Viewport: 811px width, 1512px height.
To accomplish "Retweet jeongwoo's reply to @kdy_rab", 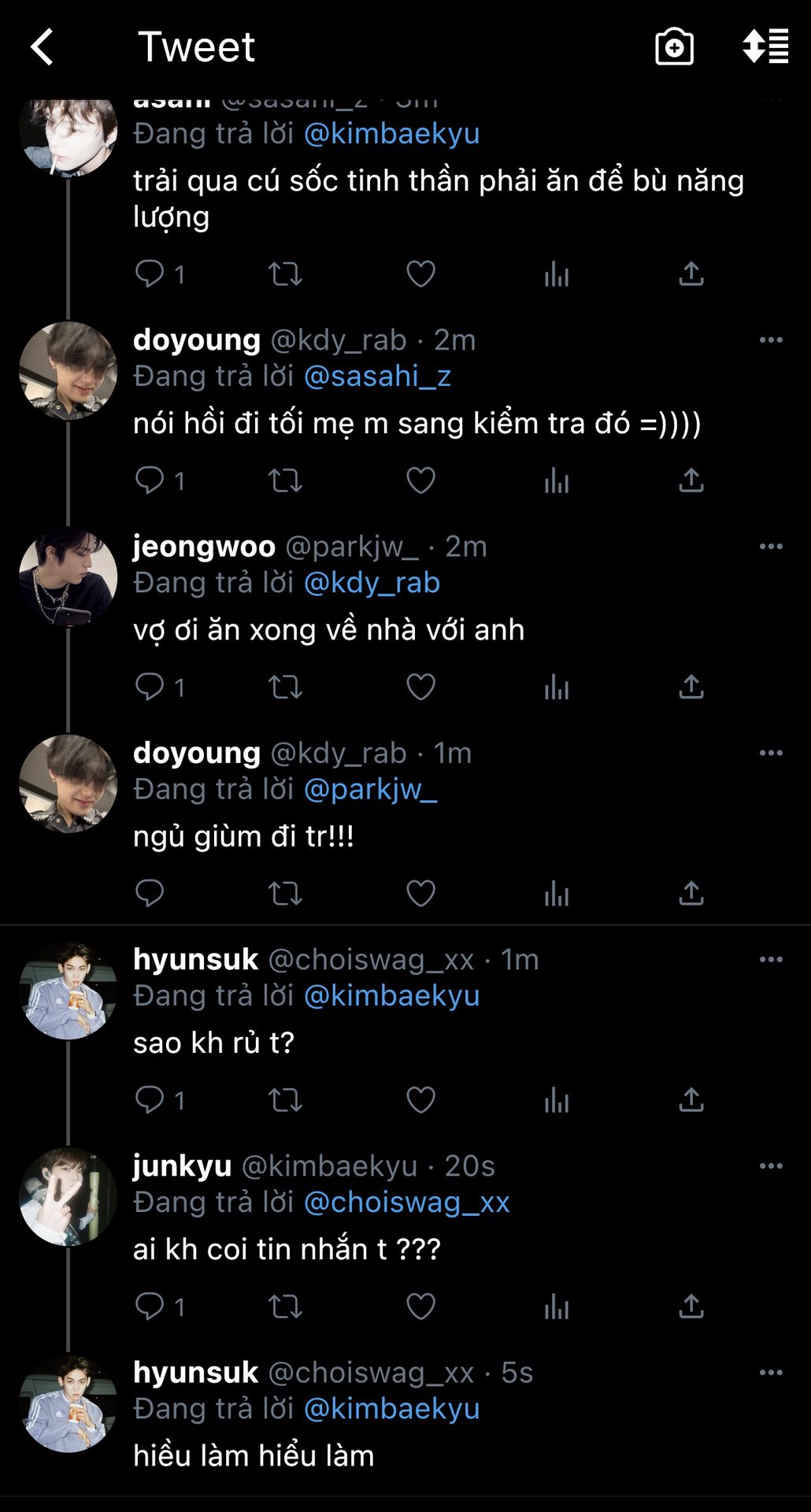I will click(x=285, y=687).
